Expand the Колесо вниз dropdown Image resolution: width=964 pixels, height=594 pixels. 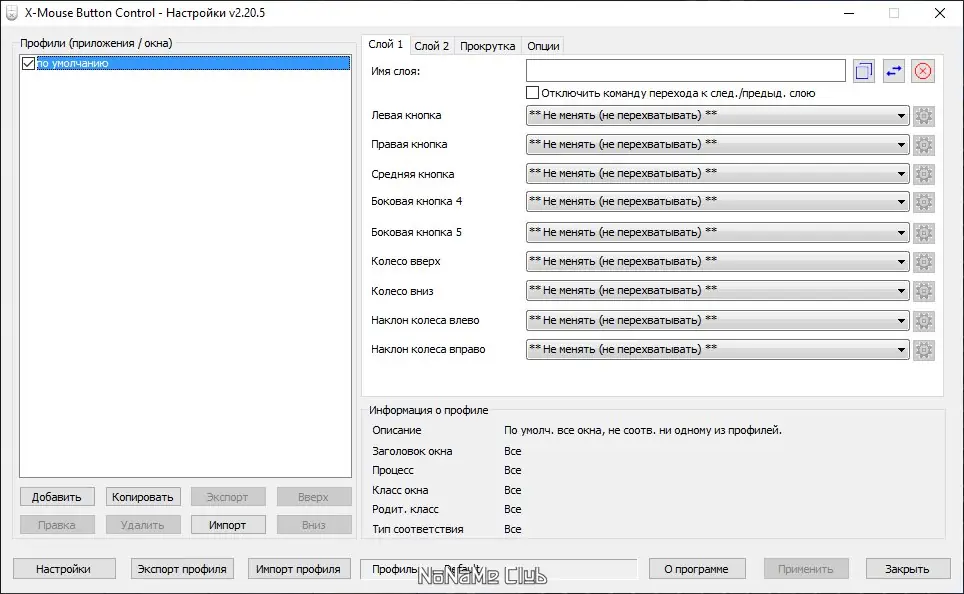tap(717, 291)
